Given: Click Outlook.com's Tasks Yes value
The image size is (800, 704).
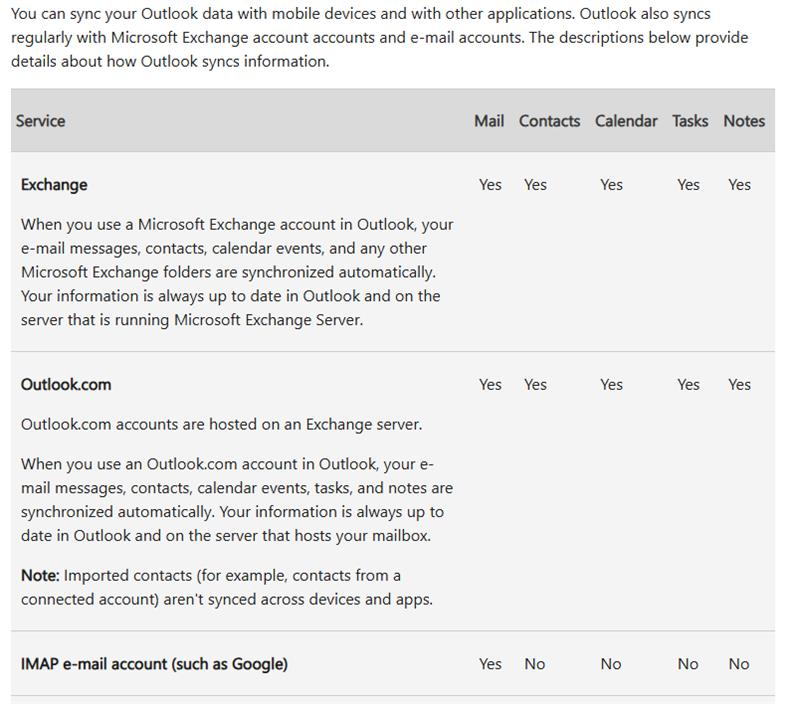Looking at the screenshot, I should click(688, 385).
